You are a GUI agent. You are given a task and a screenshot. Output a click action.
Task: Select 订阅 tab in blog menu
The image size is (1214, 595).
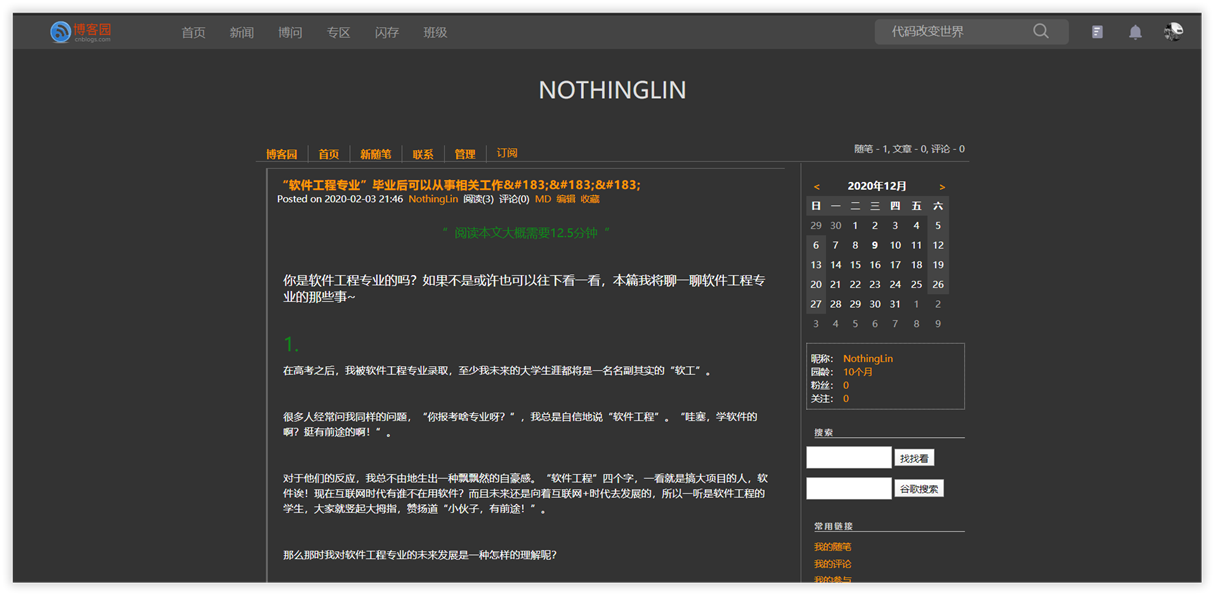[507, 153]
